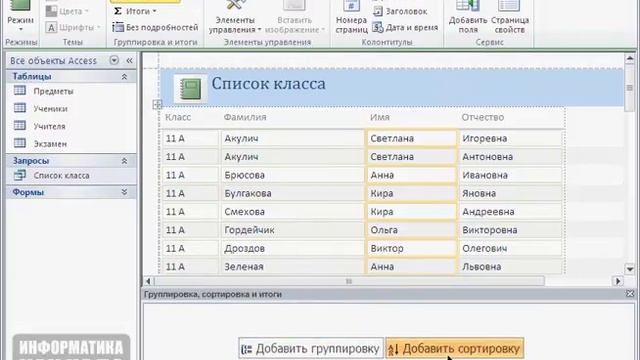640x360 pixels.
Task: Click the Андреевна patronymic cell
Action: (511, 212)
